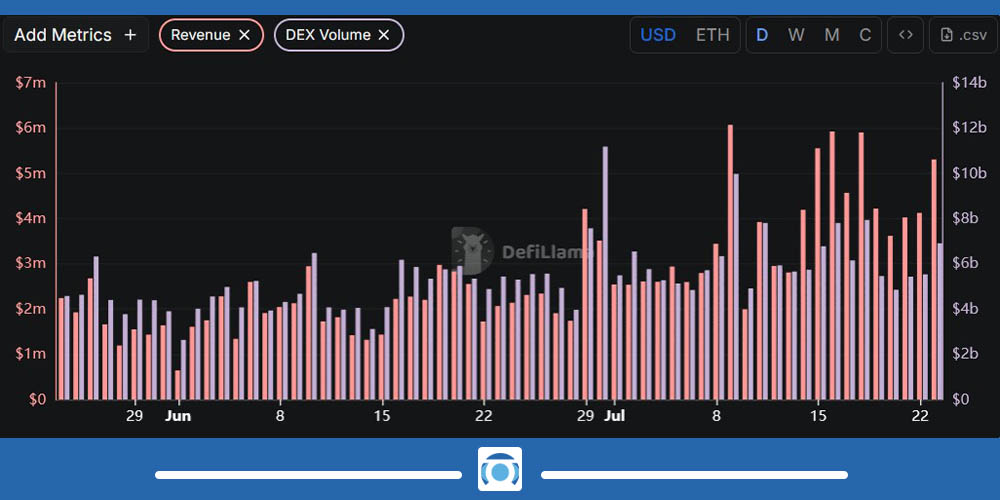The height and width of the screenshot is (500, 1000).
Task: Click the Jun label on the x-axis
Action: (177, 415)
